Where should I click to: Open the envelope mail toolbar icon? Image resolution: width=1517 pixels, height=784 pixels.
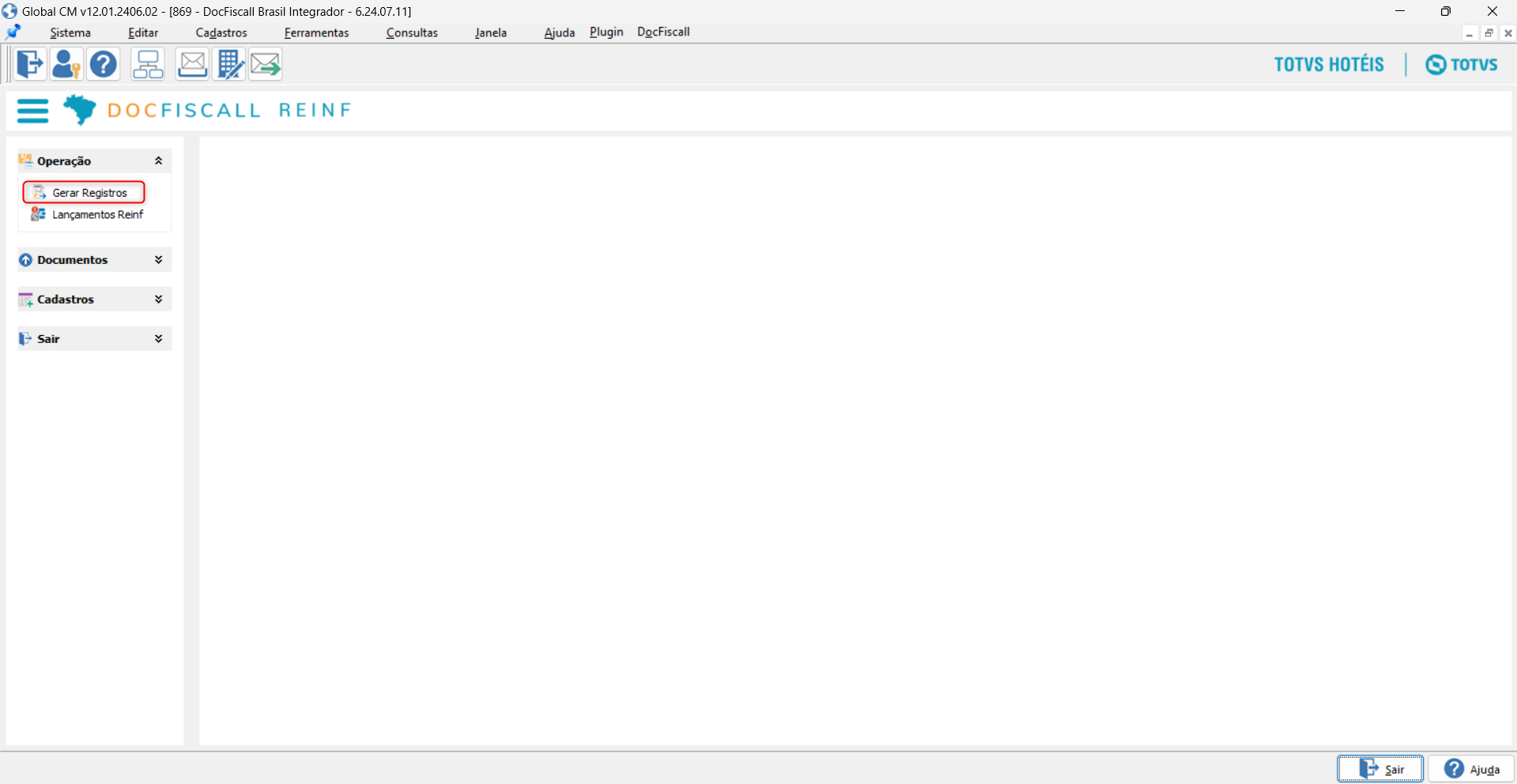click(x=192, y=64)
